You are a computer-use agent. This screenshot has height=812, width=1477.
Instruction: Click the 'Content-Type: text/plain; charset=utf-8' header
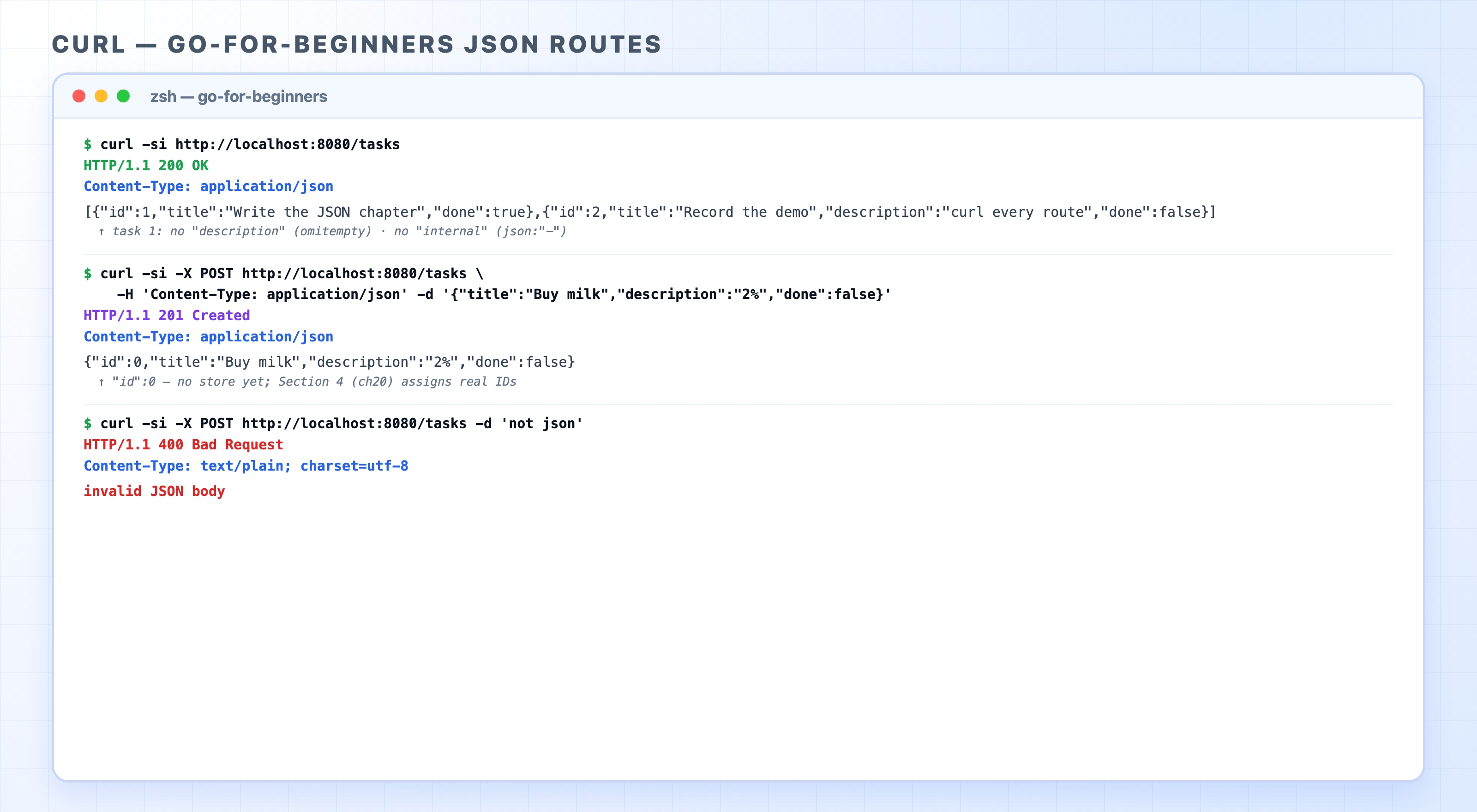[x=246, y=466]
